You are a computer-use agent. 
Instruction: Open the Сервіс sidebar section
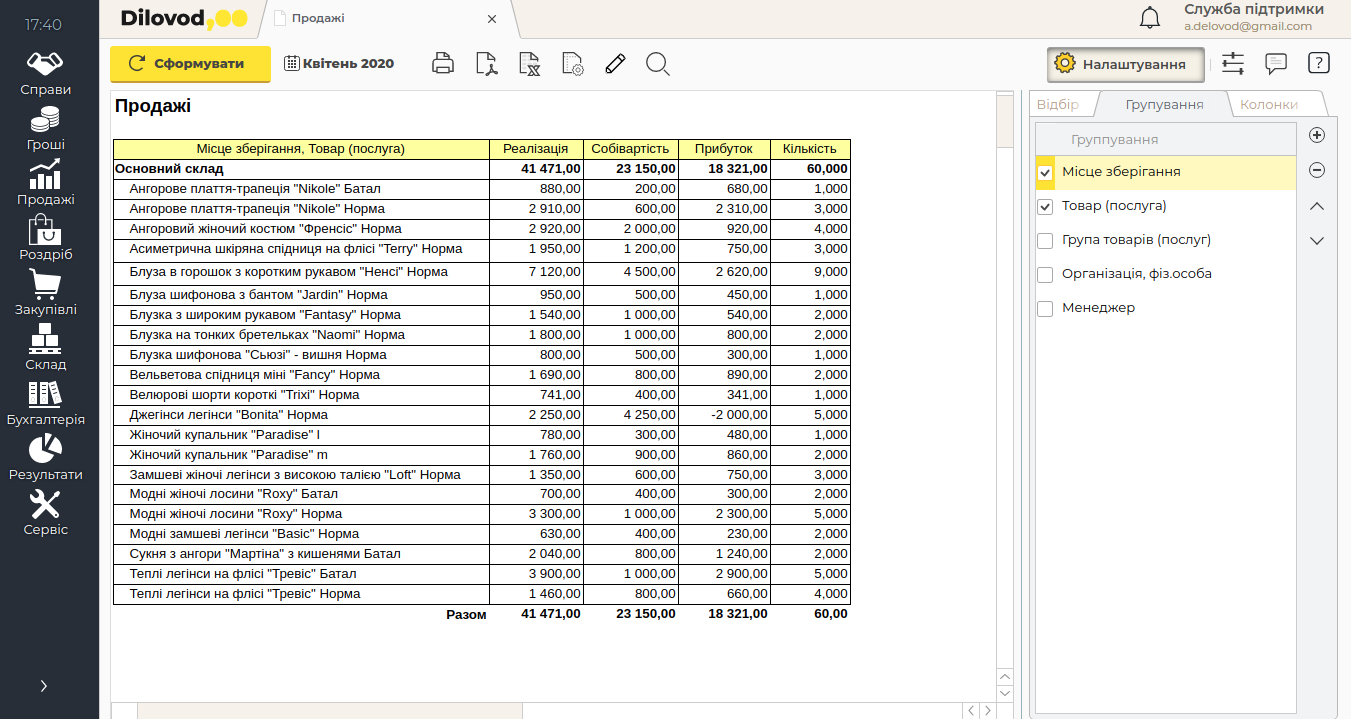click(45, 514)
